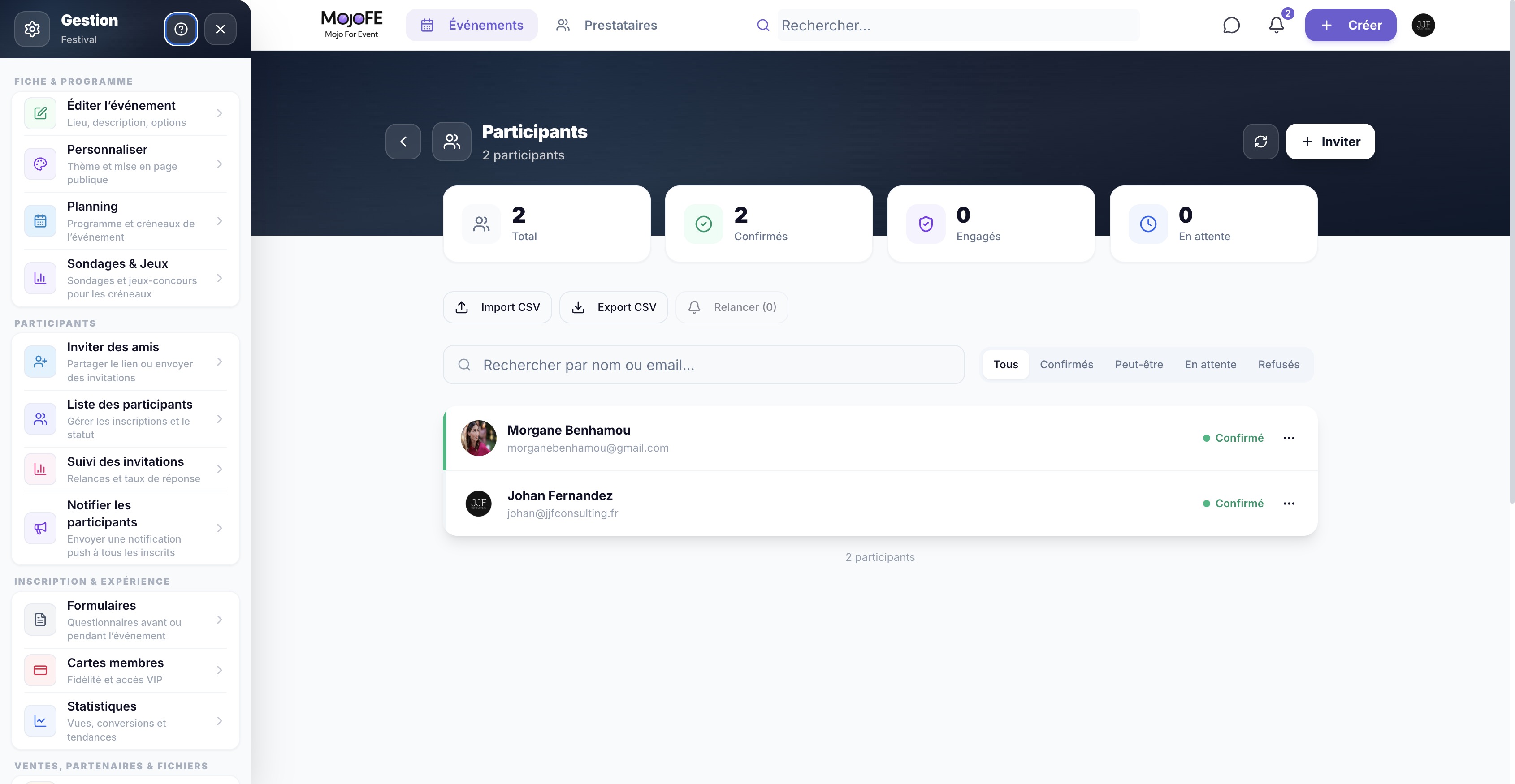This screenshot has width=1515, height=784.
Task: Switch to the Prestataires tab
Action: [x=606, y=25]
